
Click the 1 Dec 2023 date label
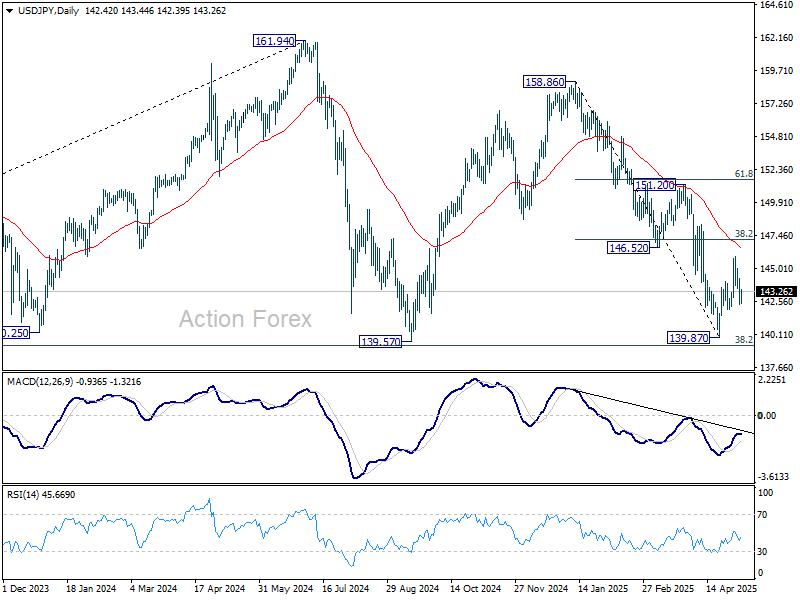click(28, 590)
